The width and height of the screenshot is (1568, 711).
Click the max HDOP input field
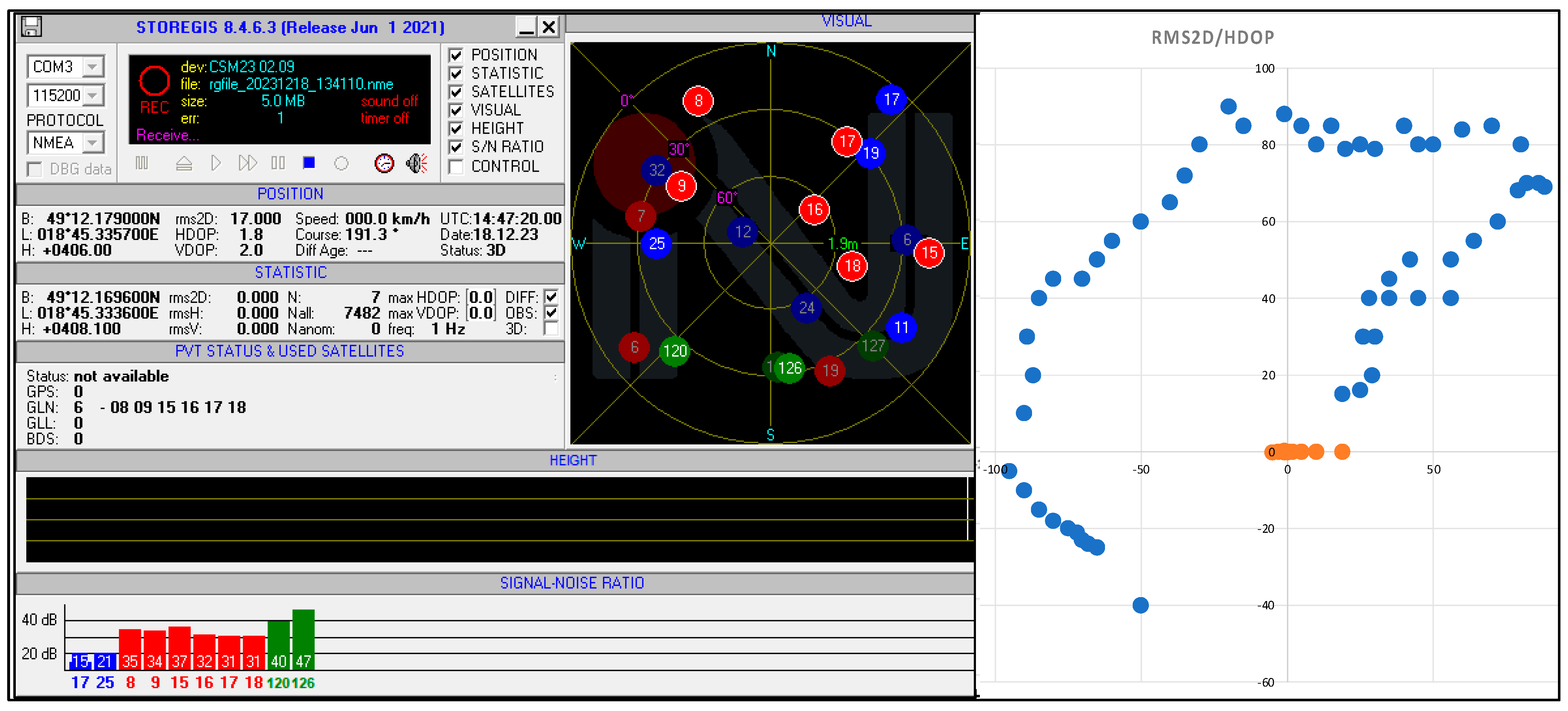(481, 297)
